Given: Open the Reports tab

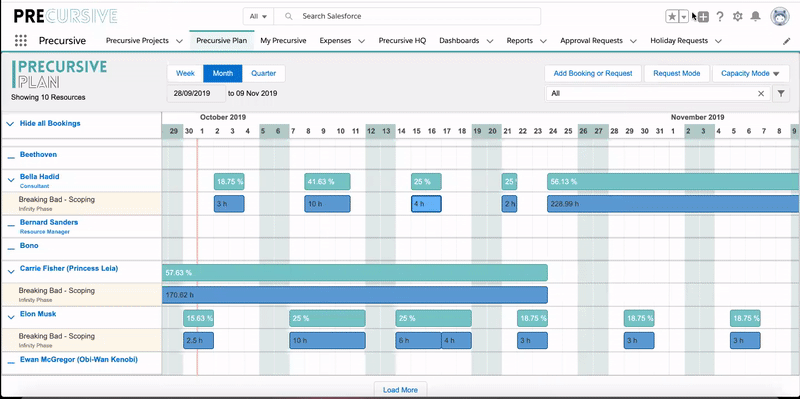Looking at the screenshot, I should point(519,41).
